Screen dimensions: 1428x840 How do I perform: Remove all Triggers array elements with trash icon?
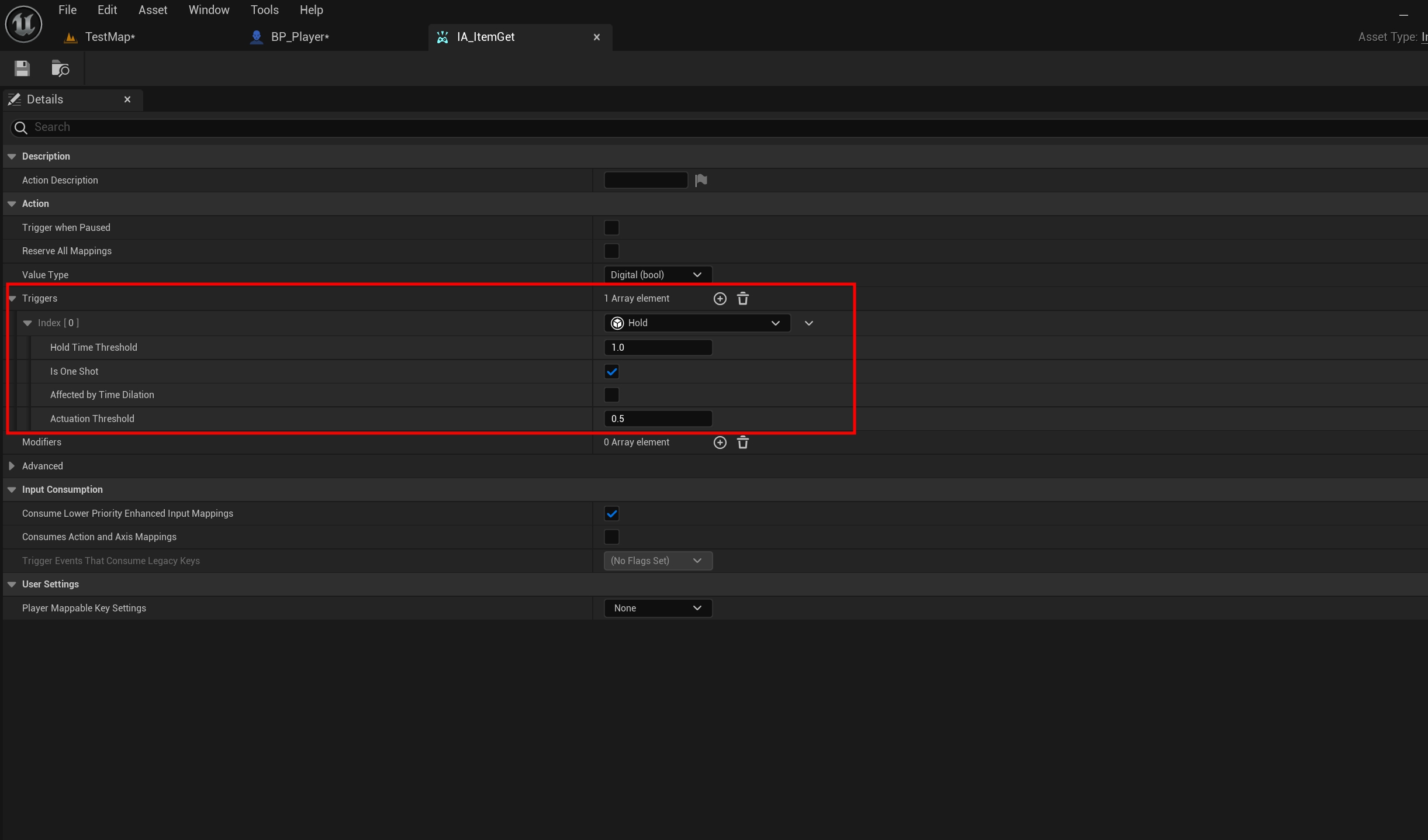[x=742, y=299]
